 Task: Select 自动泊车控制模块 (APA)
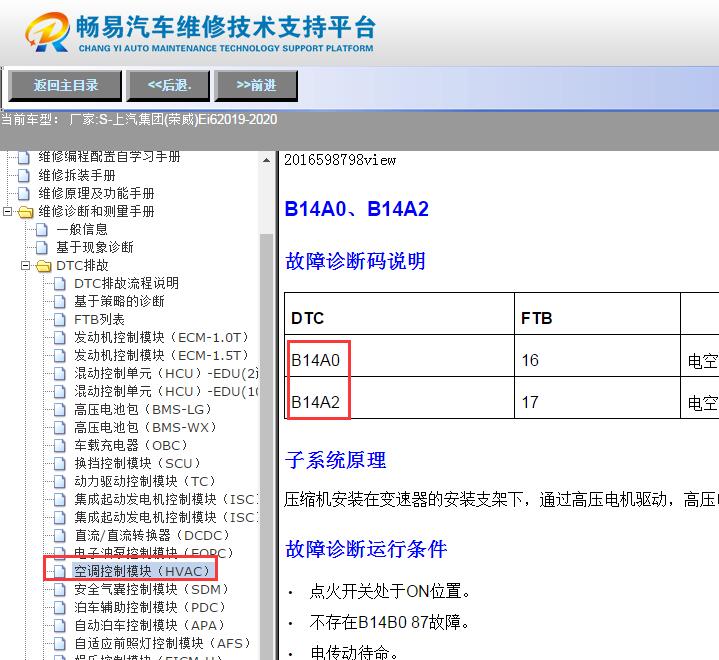[149, 625]
